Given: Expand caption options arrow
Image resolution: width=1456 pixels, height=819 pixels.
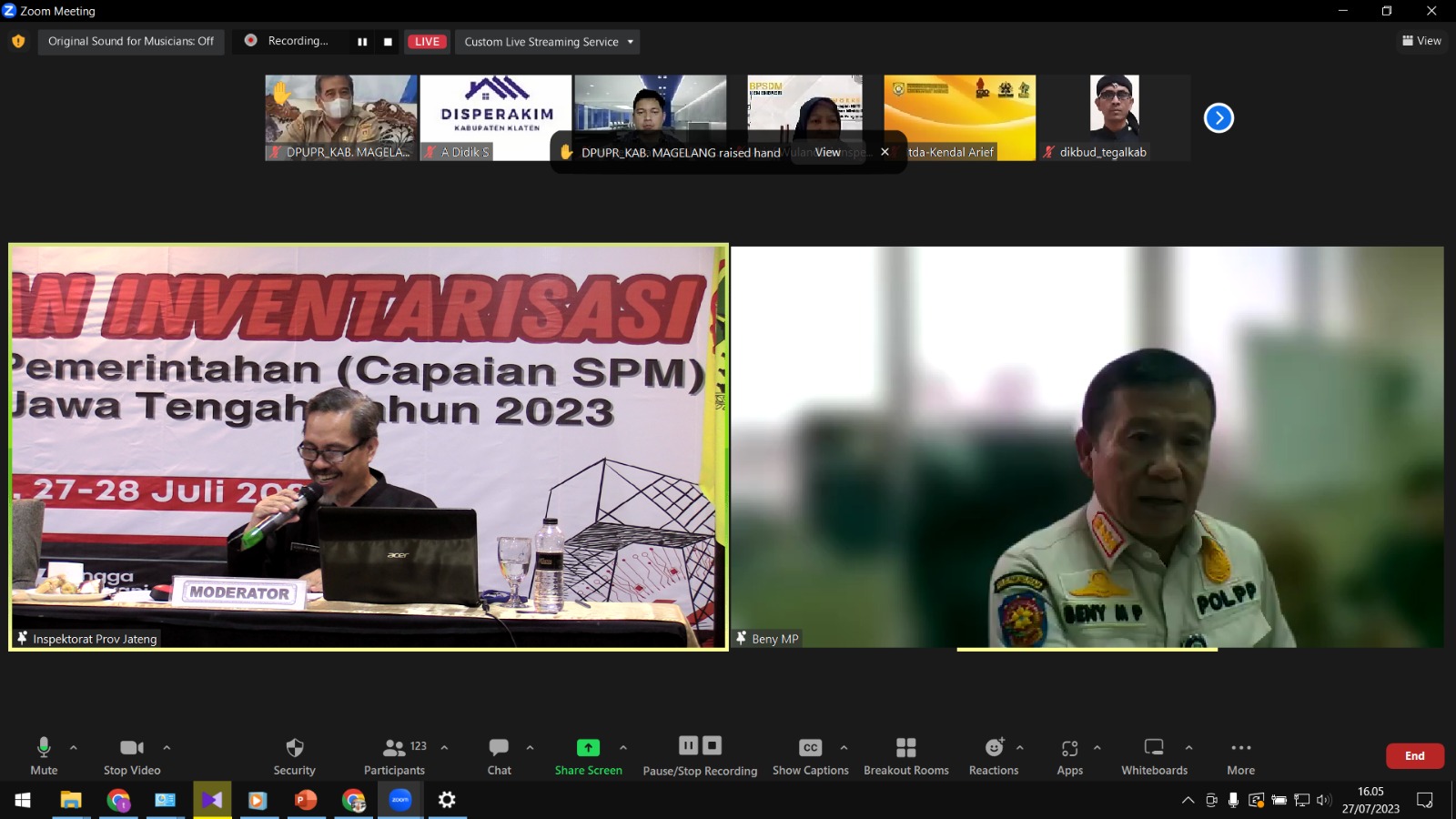Looking at the screenshot, I should coord(844,748).
